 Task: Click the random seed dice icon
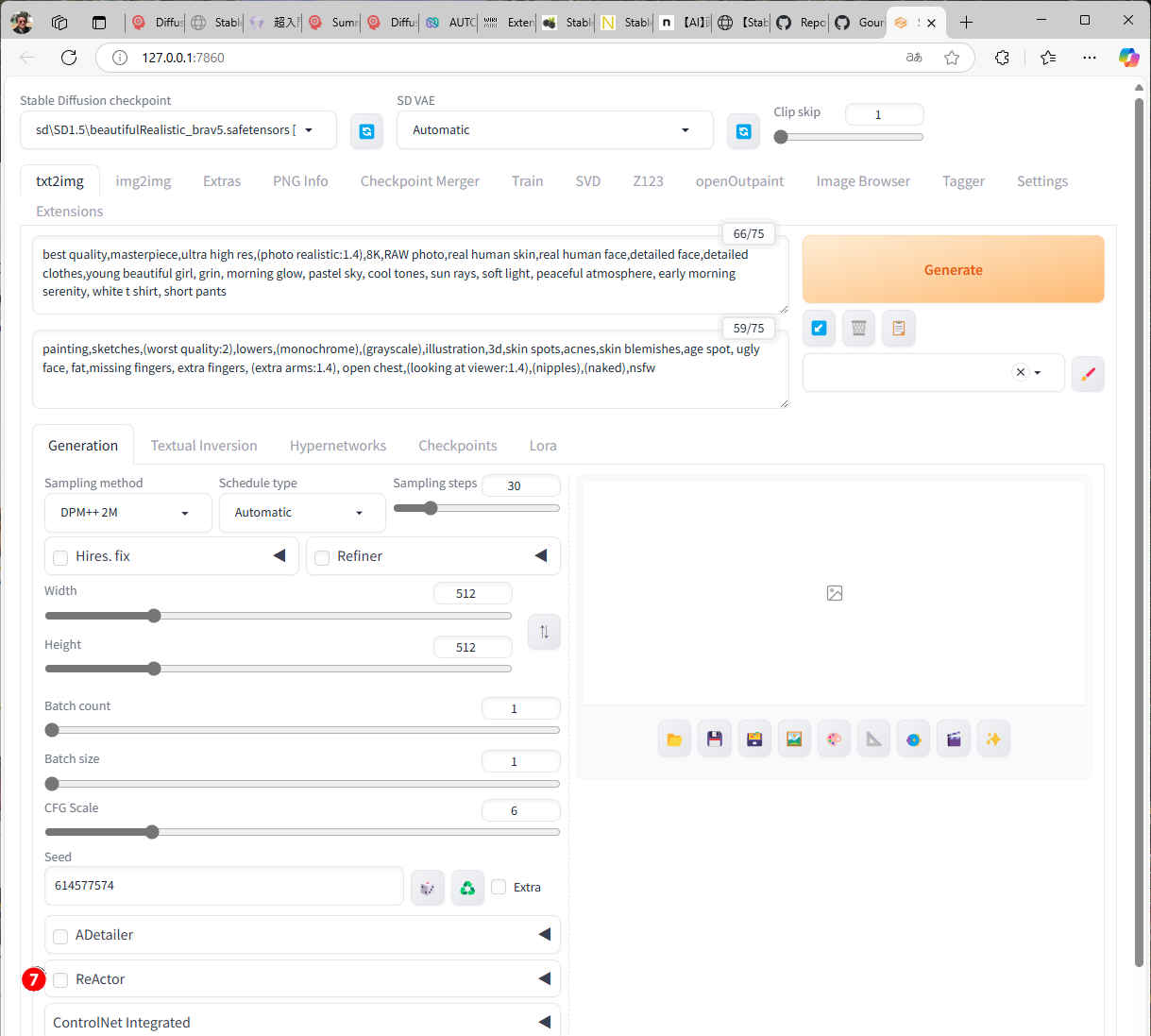[x=428, y=888]
